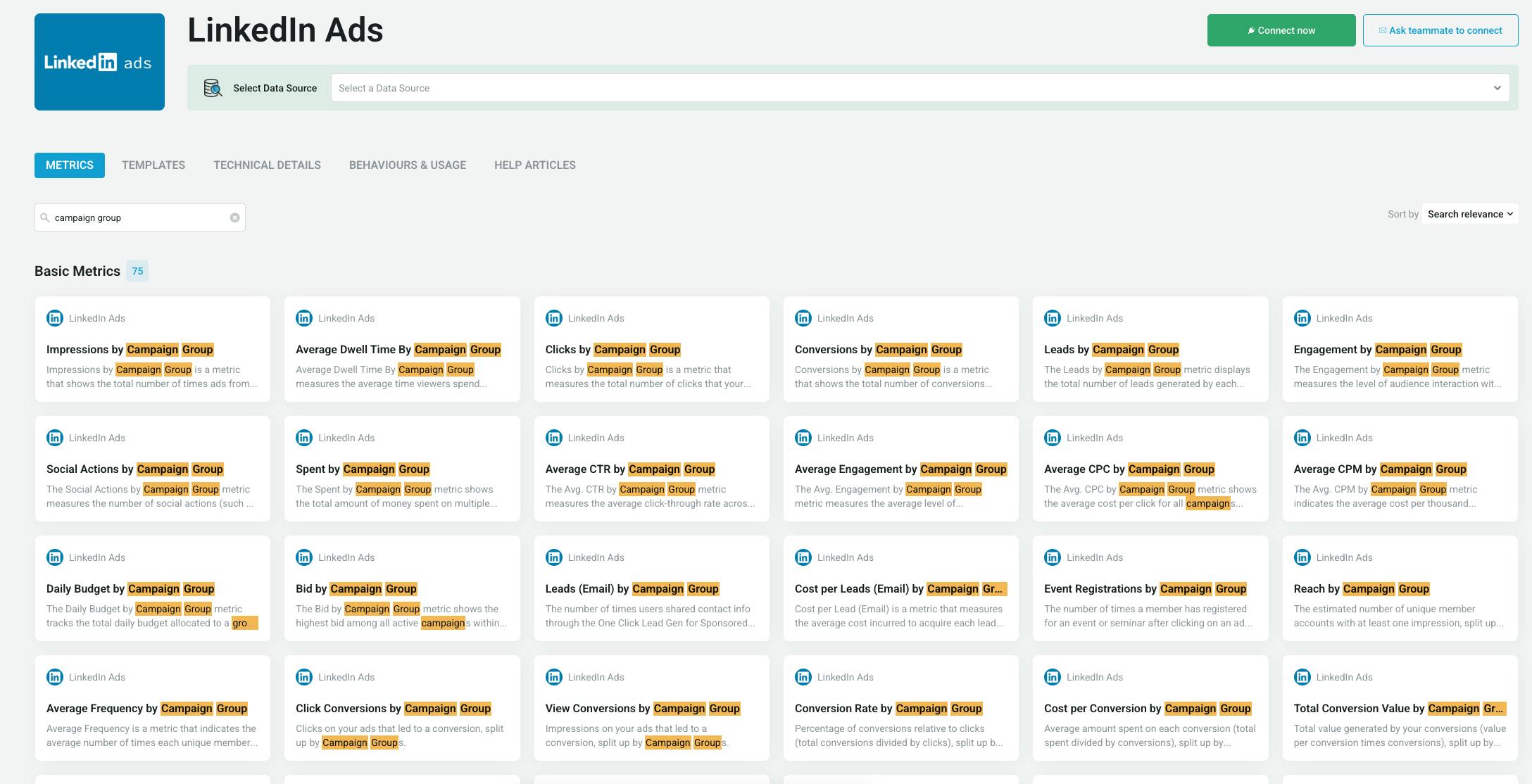This screenshot has height=784, width=1532.
Task: Click LinkedIn icon on Impressions card
Action: [55, 318]
